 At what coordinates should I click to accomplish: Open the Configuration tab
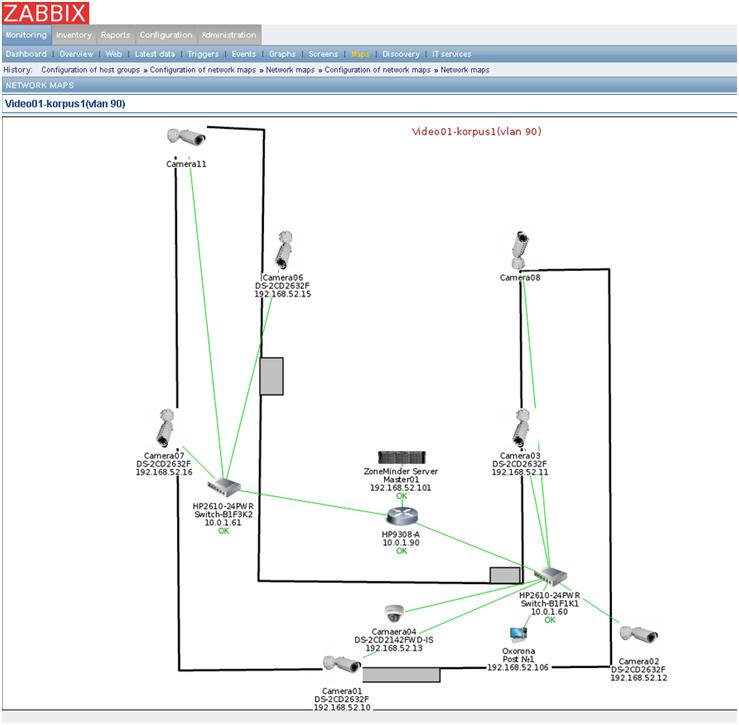point(166,35)
